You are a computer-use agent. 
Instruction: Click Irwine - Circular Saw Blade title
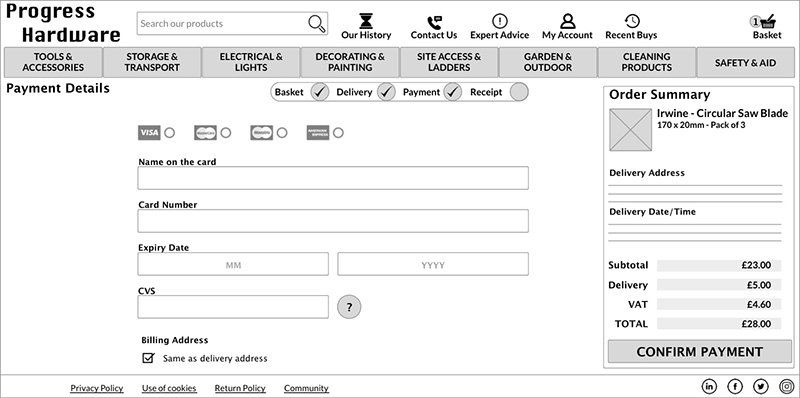(722, 113)
